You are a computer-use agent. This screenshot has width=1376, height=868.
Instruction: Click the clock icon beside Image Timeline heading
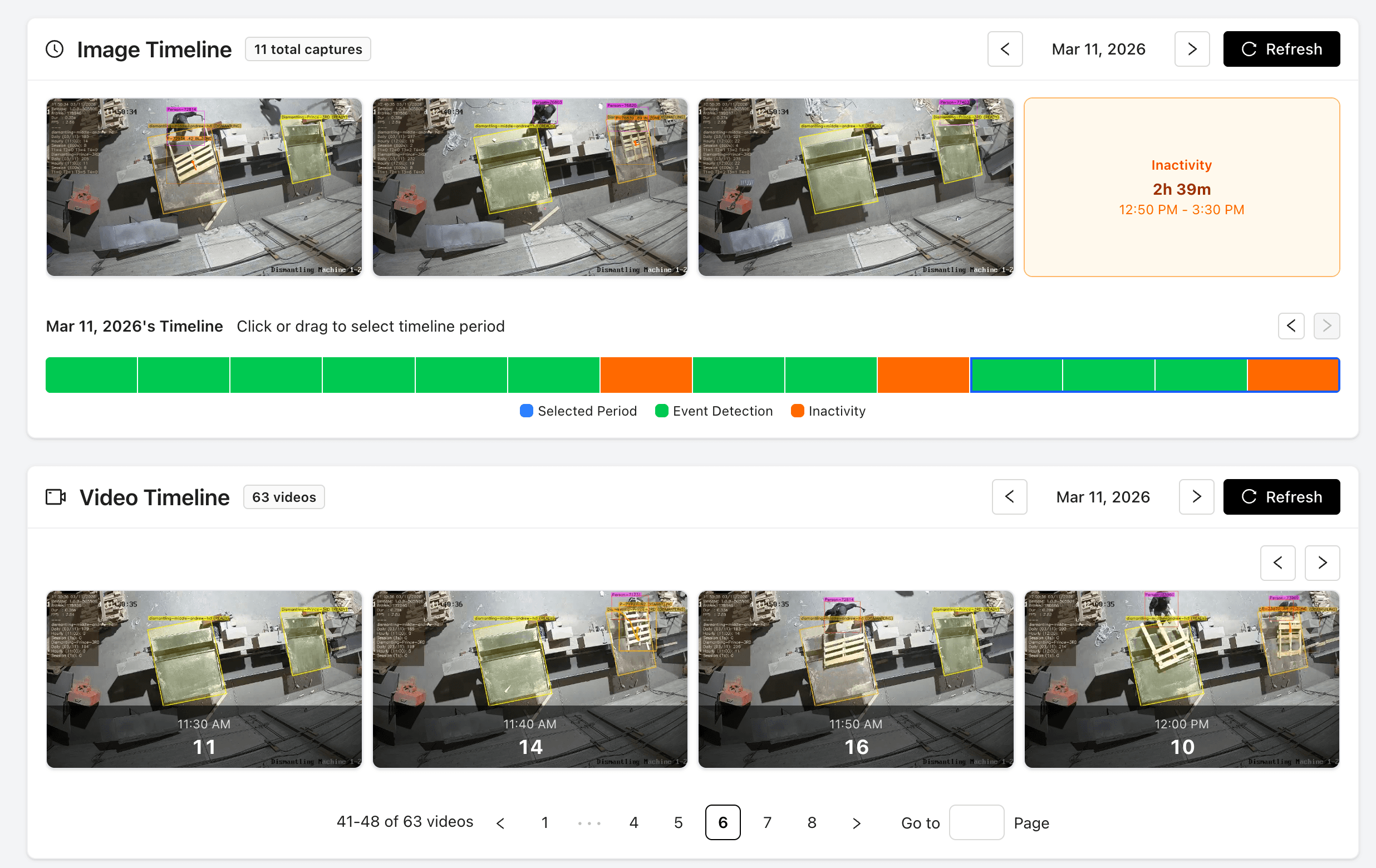click(x=55, y=49)
